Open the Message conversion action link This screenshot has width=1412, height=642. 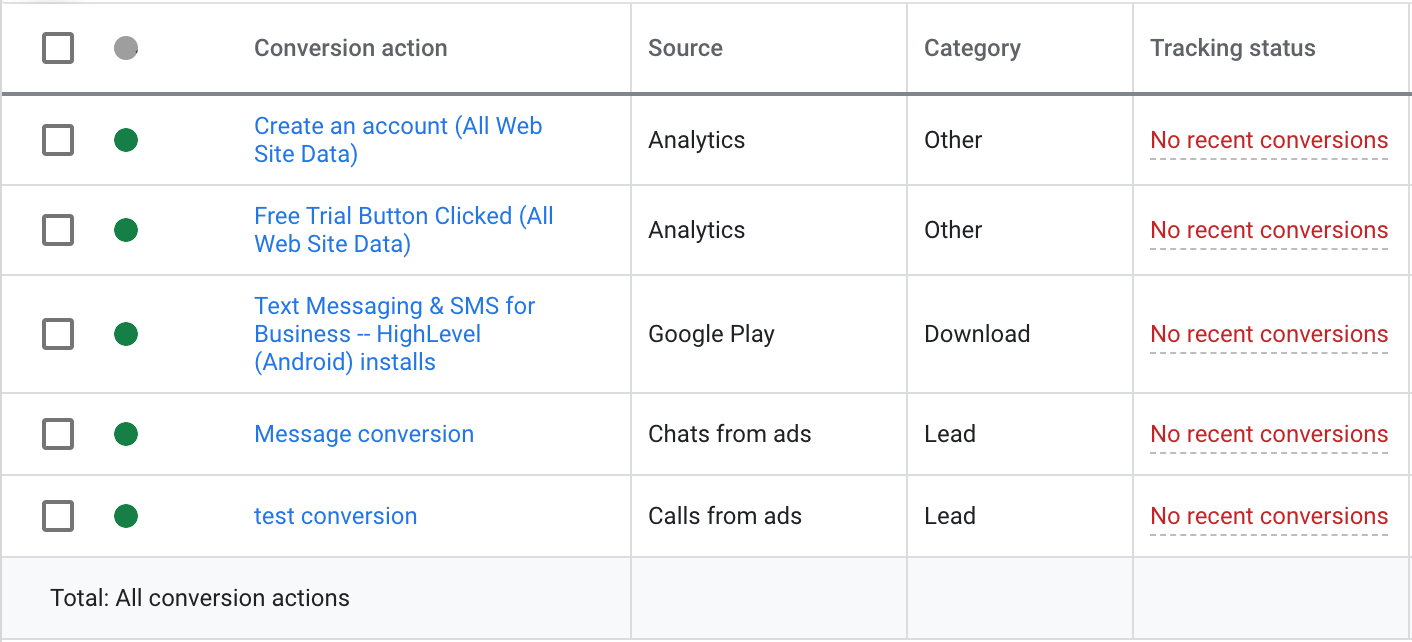pyautogui.click(x=363, y=434)
